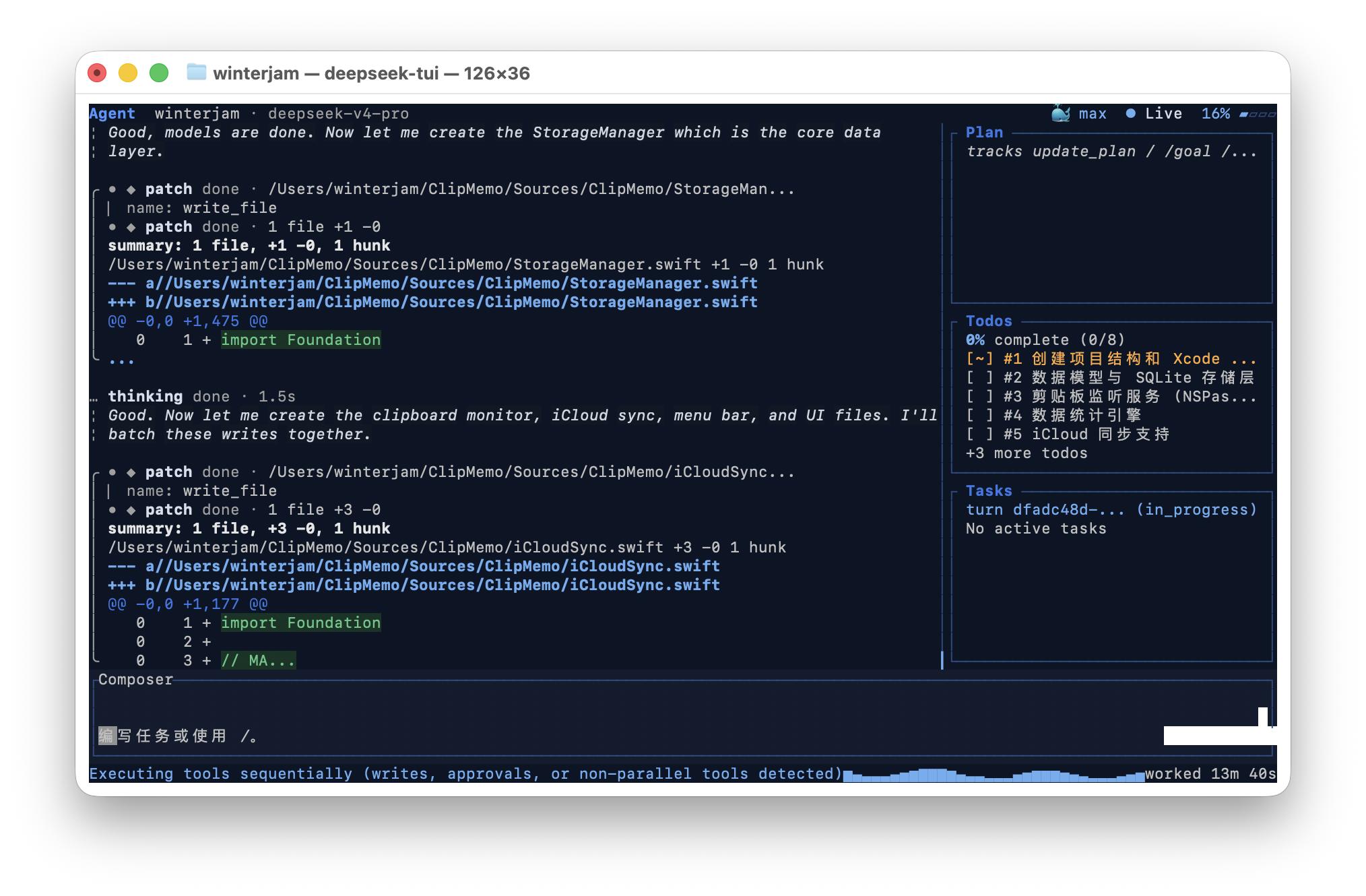Click the whale logo icon next to max

tap(1061, 113)
